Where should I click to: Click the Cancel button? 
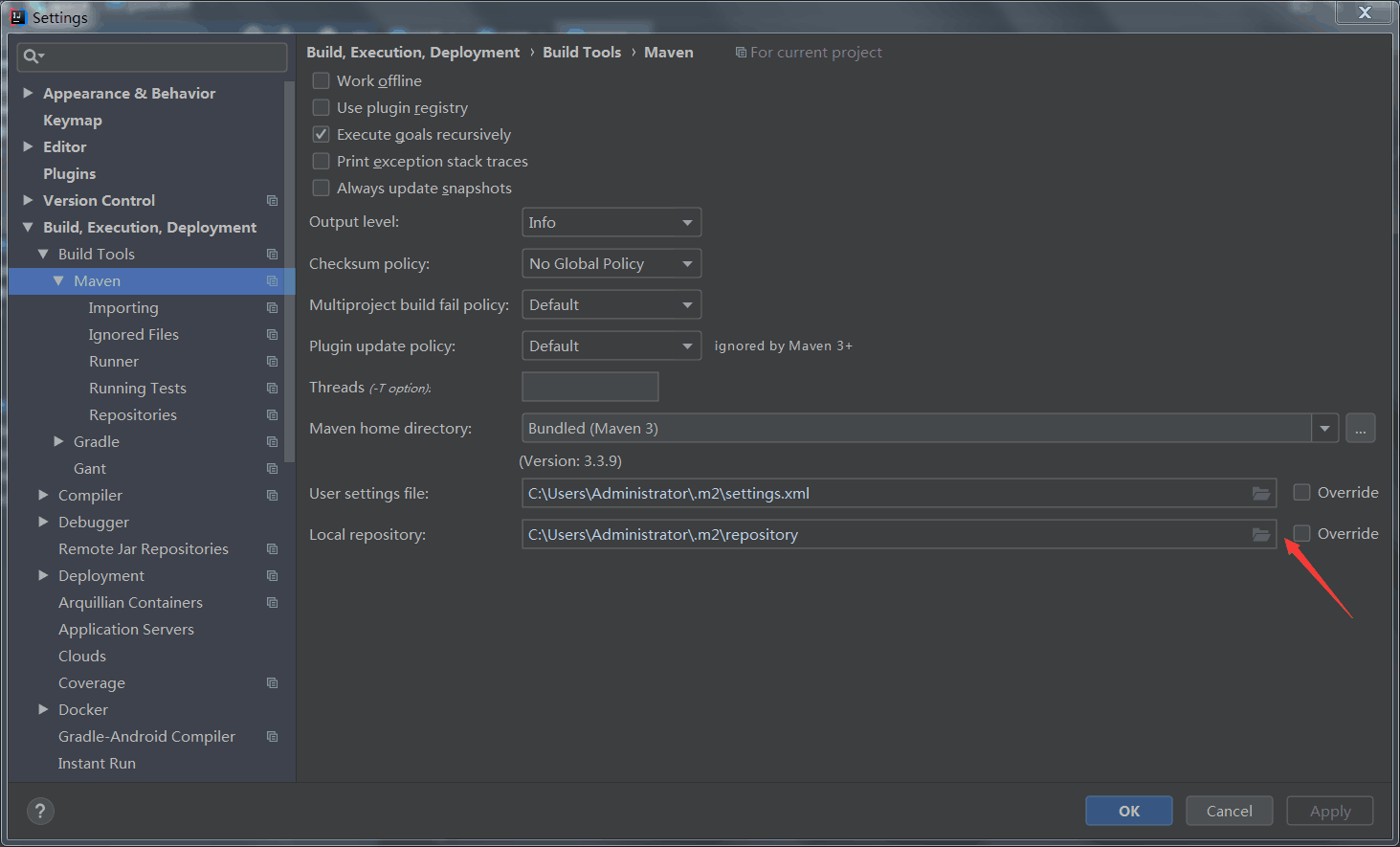click(1229, 812)
